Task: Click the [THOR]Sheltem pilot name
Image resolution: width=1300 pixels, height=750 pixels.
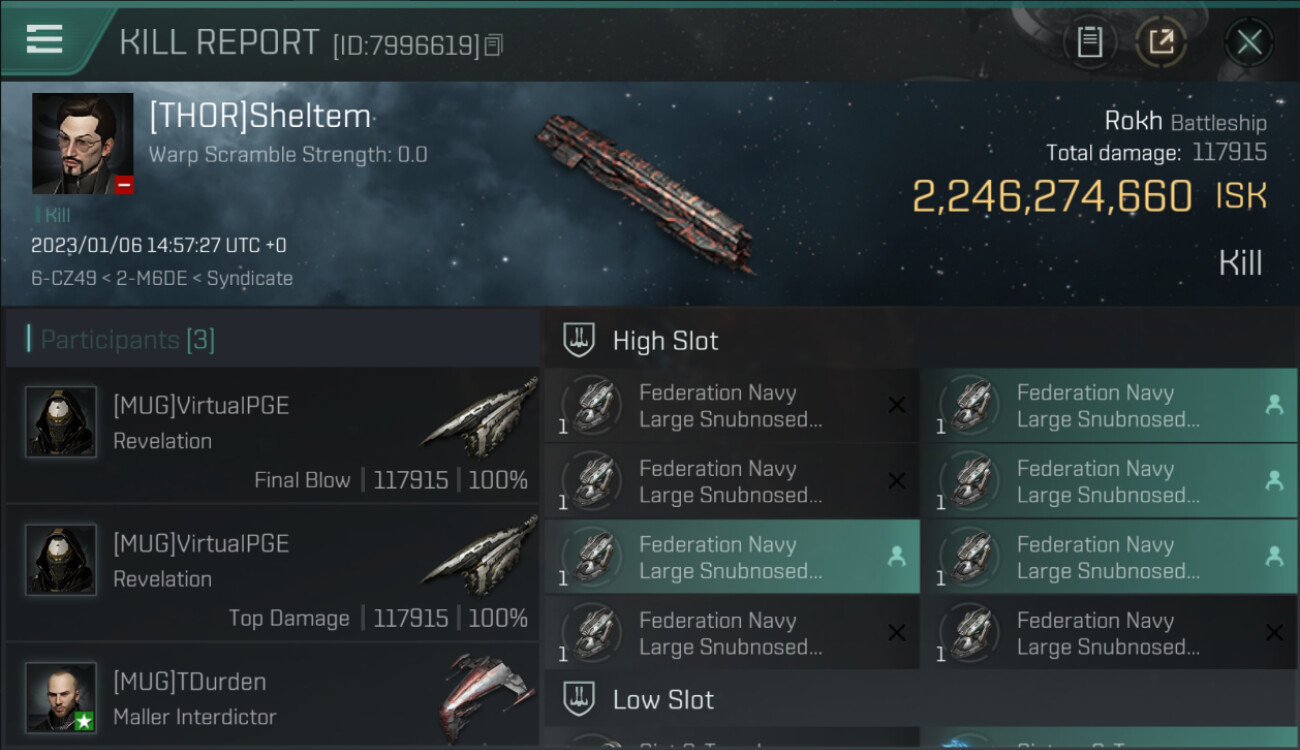Action: pos(260,116)
